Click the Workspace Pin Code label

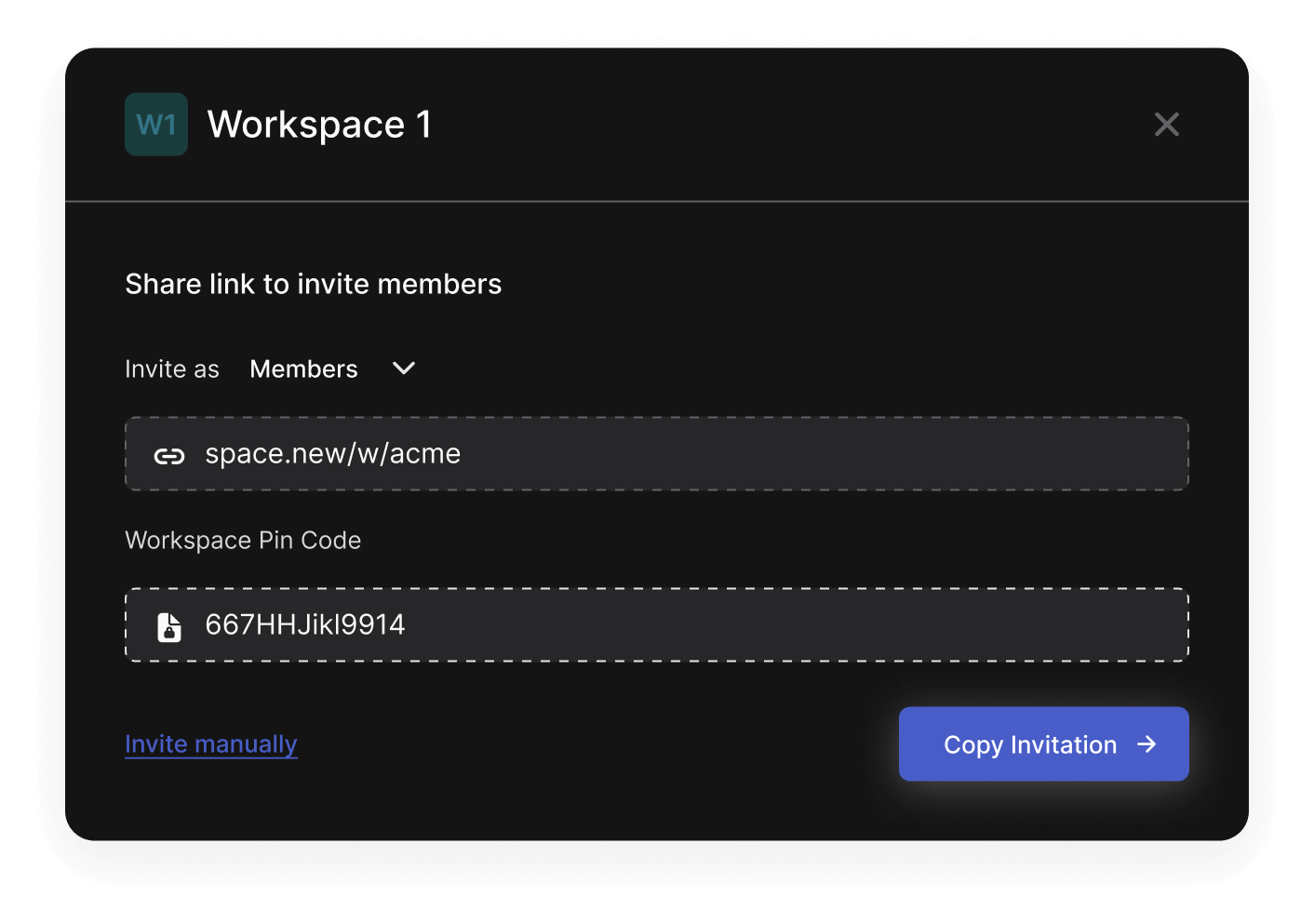pos(243,541)
